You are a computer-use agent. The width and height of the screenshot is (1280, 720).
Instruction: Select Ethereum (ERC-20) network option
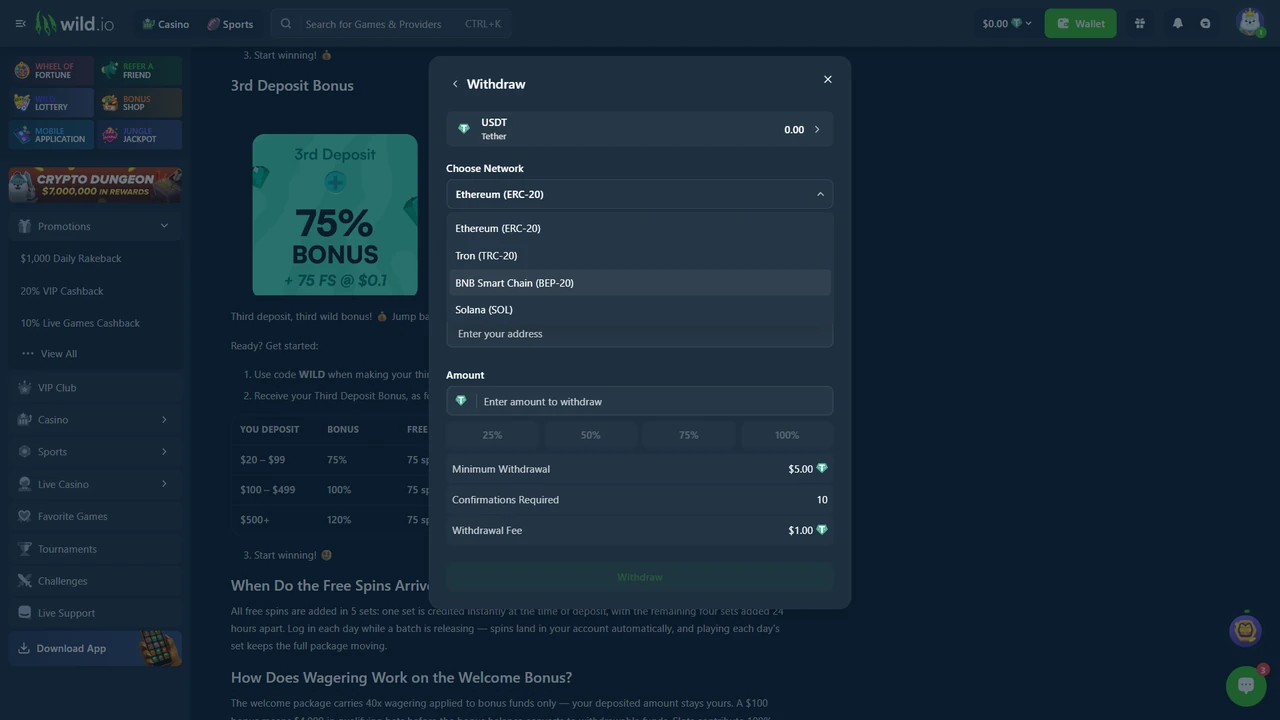click(x=639, y=228)
